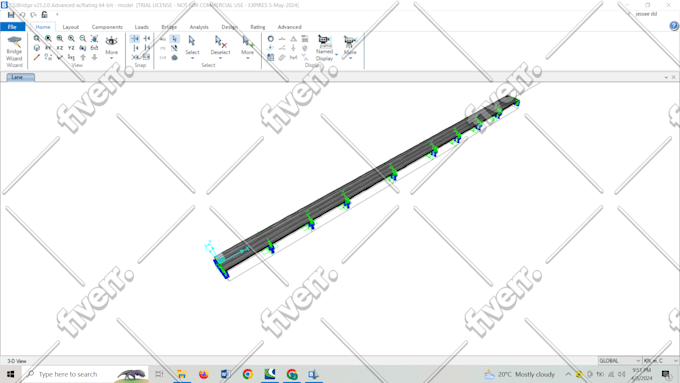Restore full view with second zoom icon

point(48,39)
